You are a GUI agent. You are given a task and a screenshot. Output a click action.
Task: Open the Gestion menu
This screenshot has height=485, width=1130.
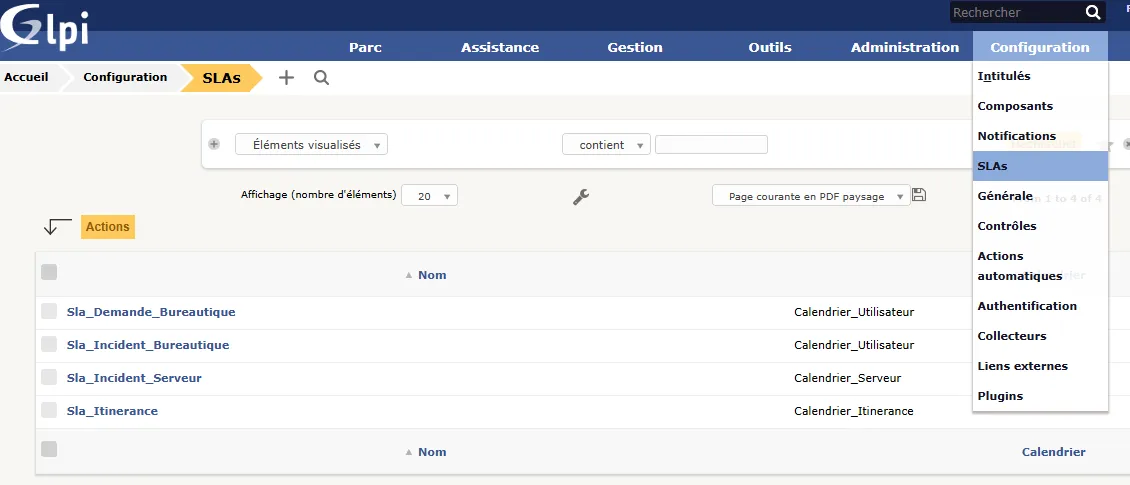635,48
